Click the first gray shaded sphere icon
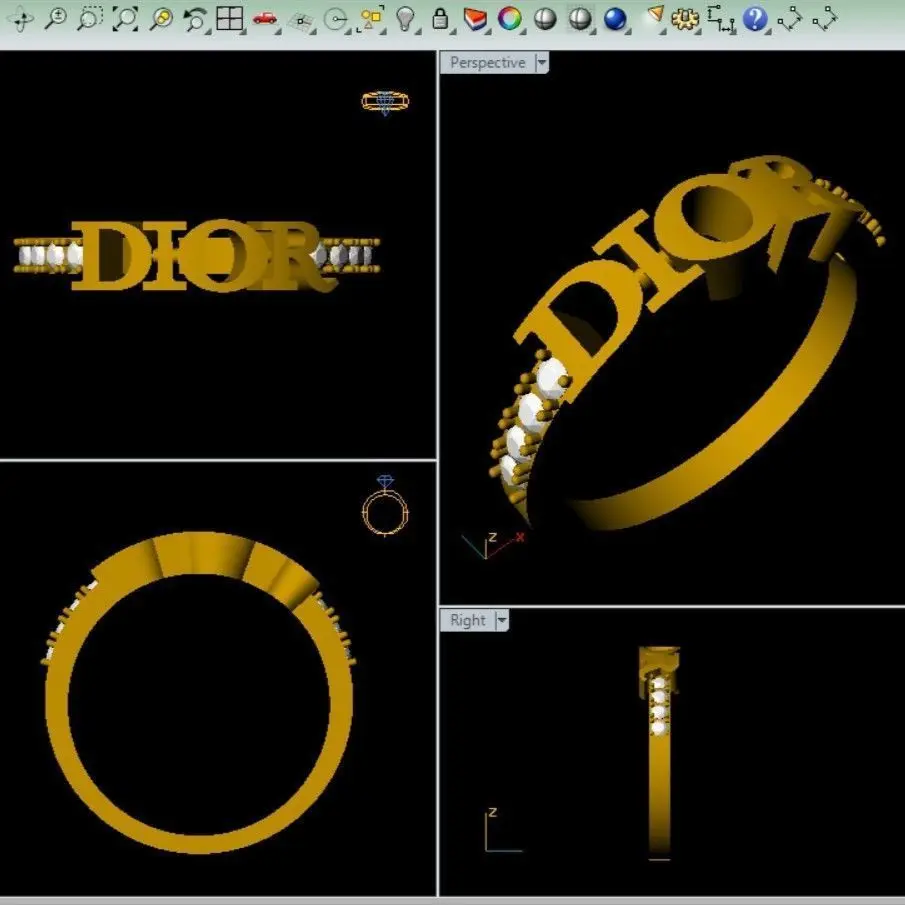The image size is (905, 905). (545, 19)
